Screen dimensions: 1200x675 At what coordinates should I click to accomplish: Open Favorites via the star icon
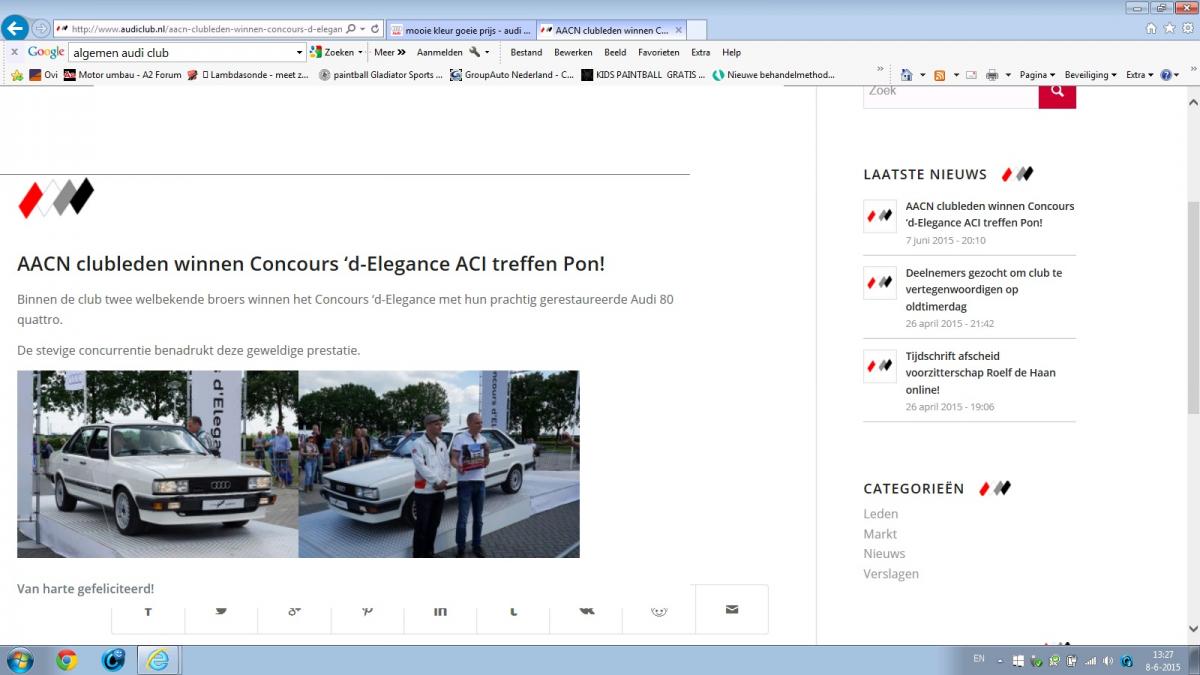[x=1169, y=28]
